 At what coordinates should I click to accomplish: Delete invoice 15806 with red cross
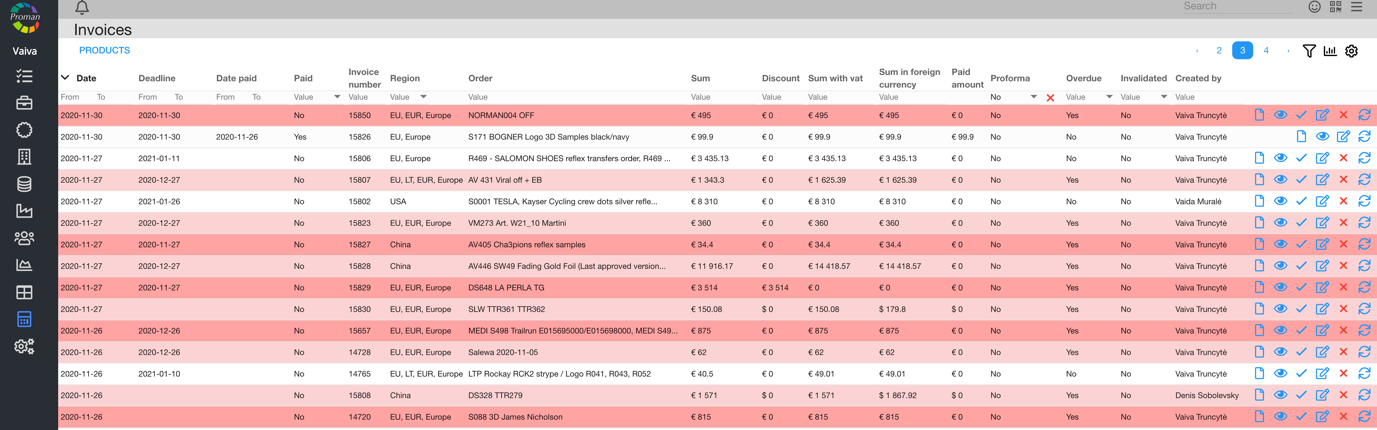point(1343,158)
